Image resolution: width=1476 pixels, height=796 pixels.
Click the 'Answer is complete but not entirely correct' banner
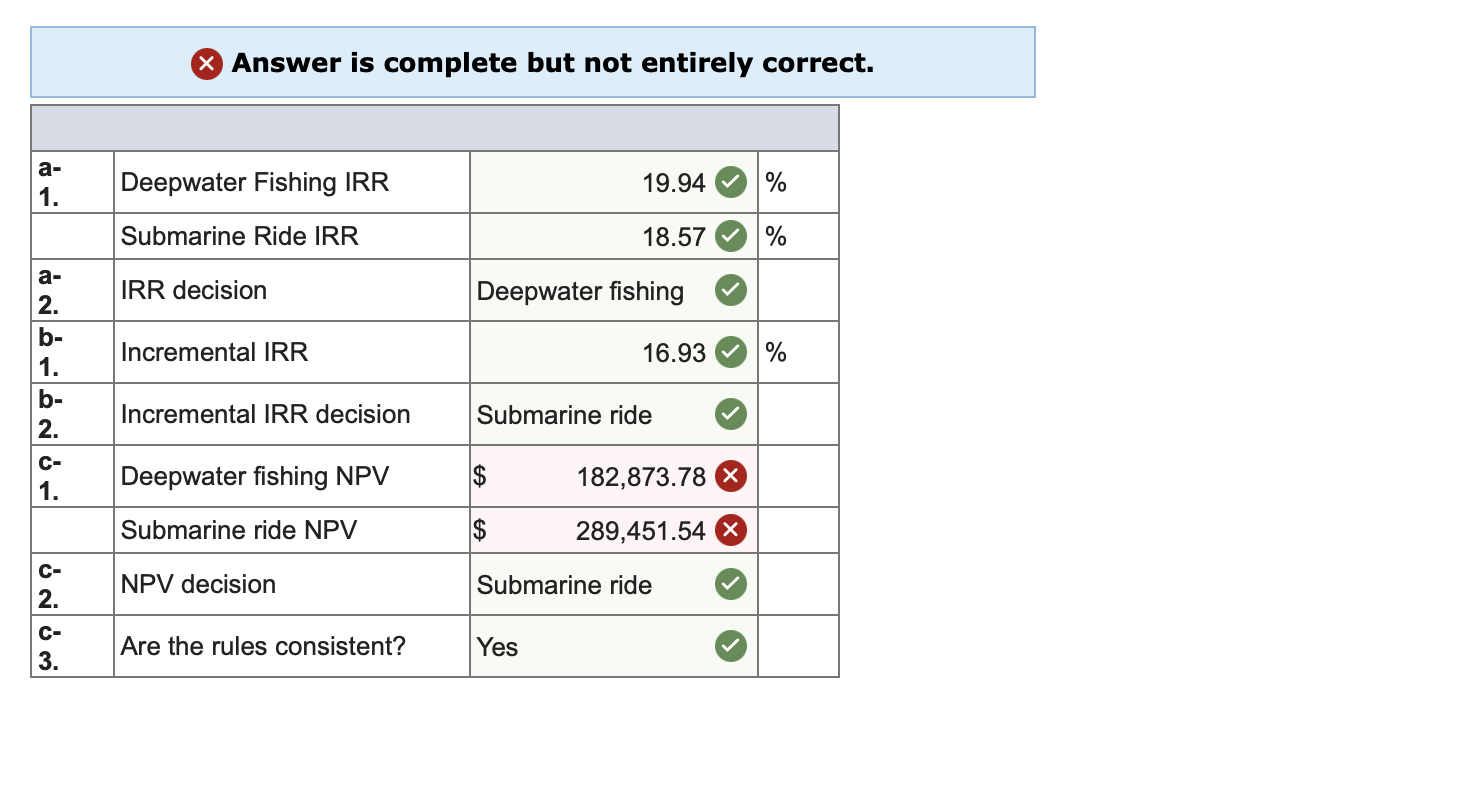pyautogui.click(x=533, y=63)
